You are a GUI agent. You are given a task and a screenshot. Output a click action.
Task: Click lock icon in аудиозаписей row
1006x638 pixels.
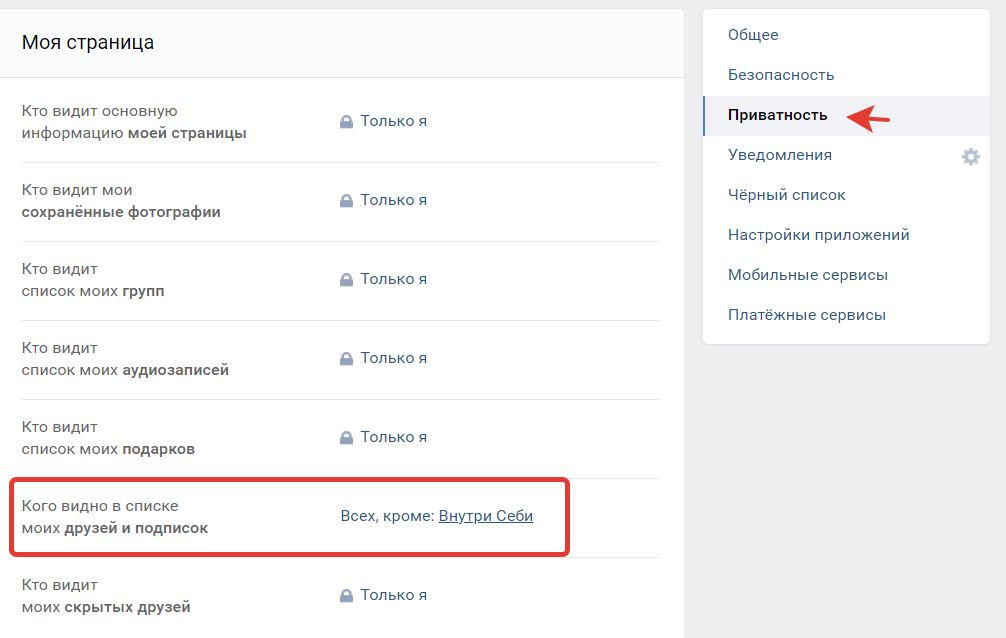click(x=346, y=358)
